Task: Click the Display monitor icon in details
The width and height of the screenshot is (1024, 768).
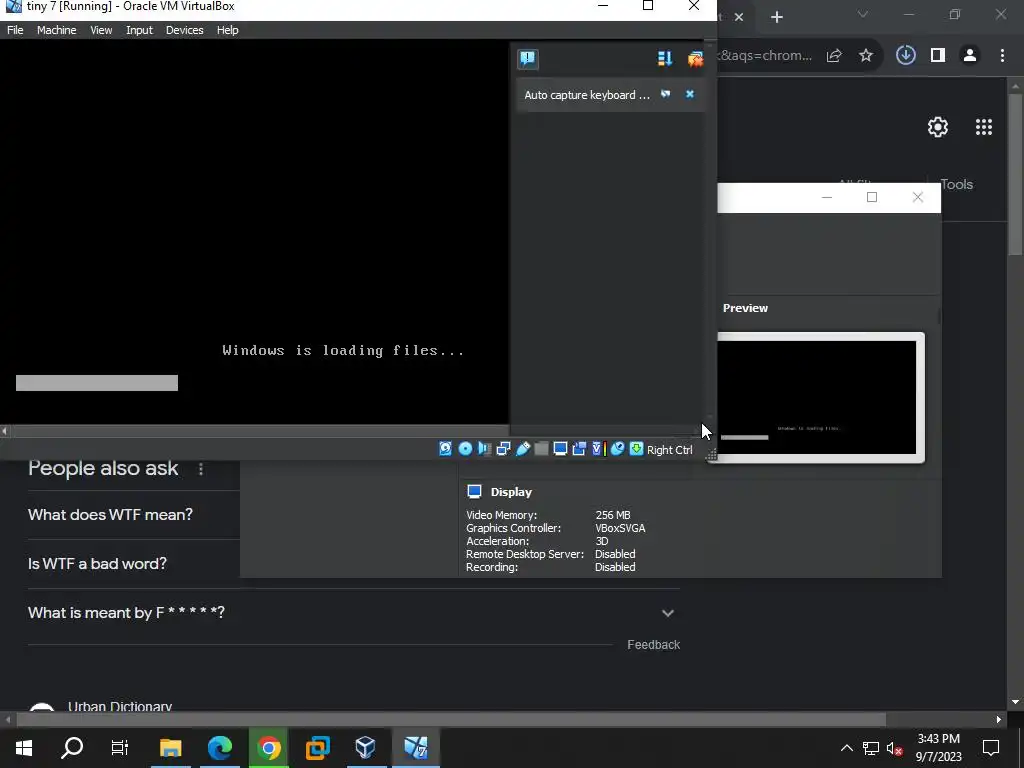Action: pyautogui.click(x=475, y=492)
